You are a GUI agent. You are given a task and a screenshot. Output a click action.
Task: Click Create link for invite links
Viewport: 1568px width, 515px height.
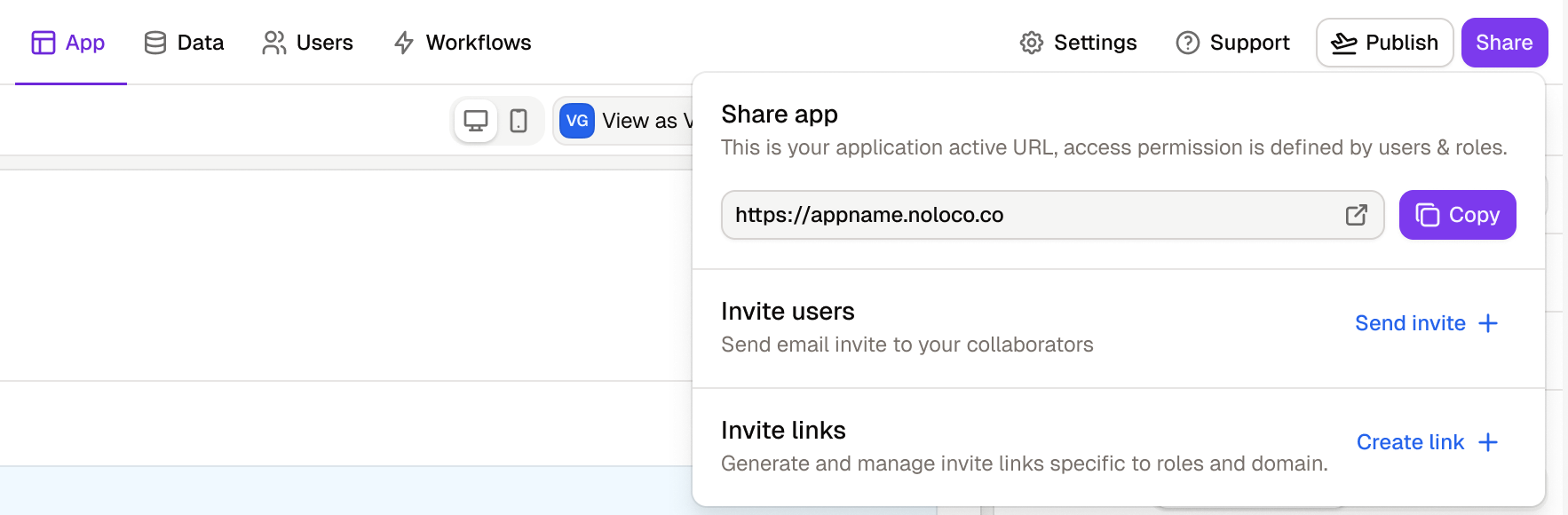[1427, 442]
